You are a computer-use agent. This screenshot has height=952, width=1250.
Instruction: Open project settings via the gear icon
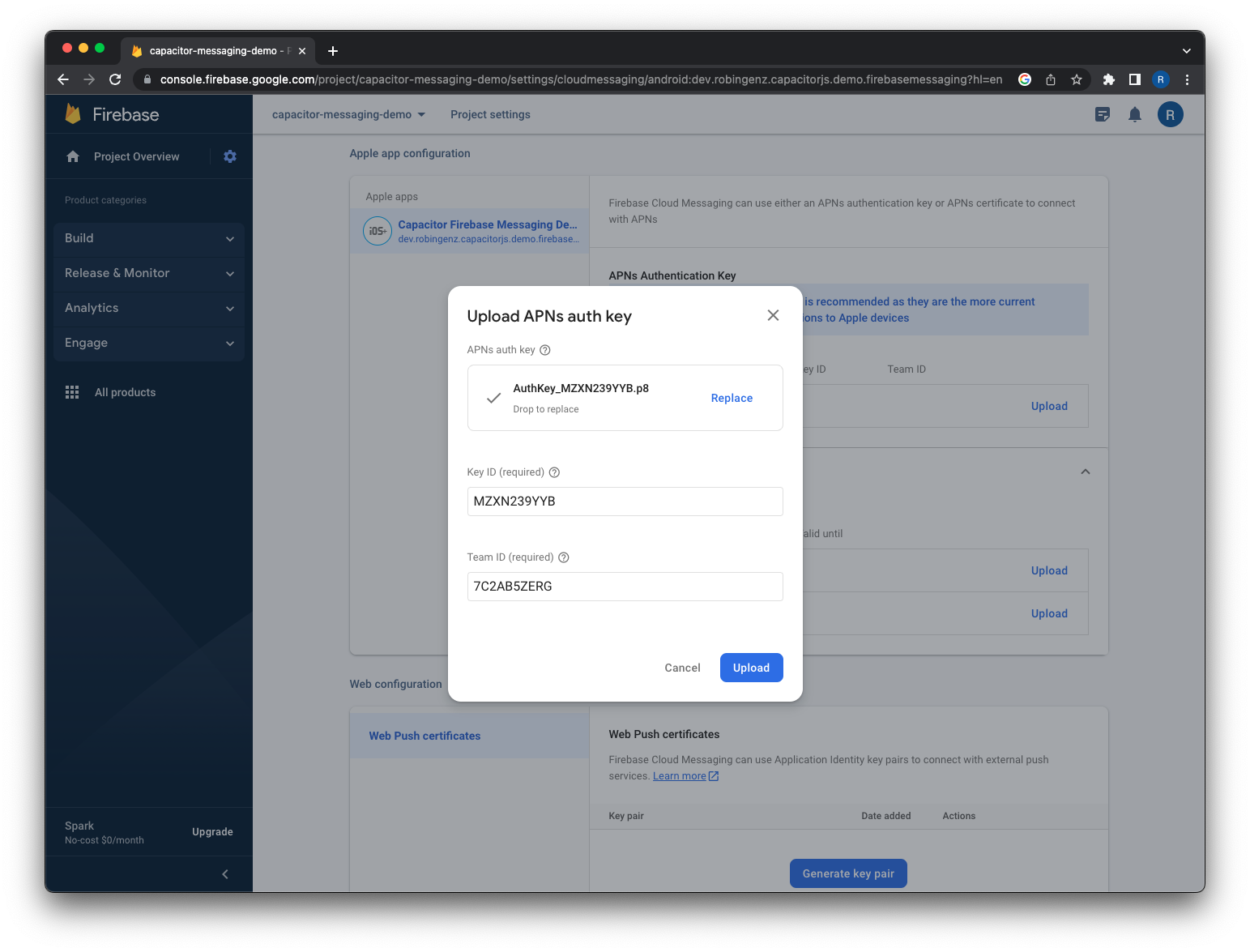[x=230, y=156]
